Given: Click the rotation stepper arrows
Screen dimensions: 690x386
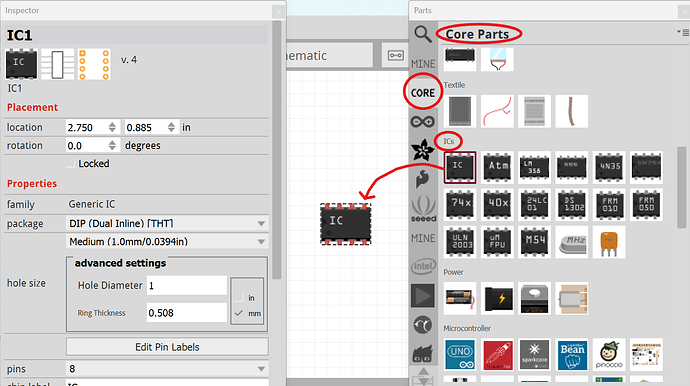Looking at the screenshot, I should 112,146.
